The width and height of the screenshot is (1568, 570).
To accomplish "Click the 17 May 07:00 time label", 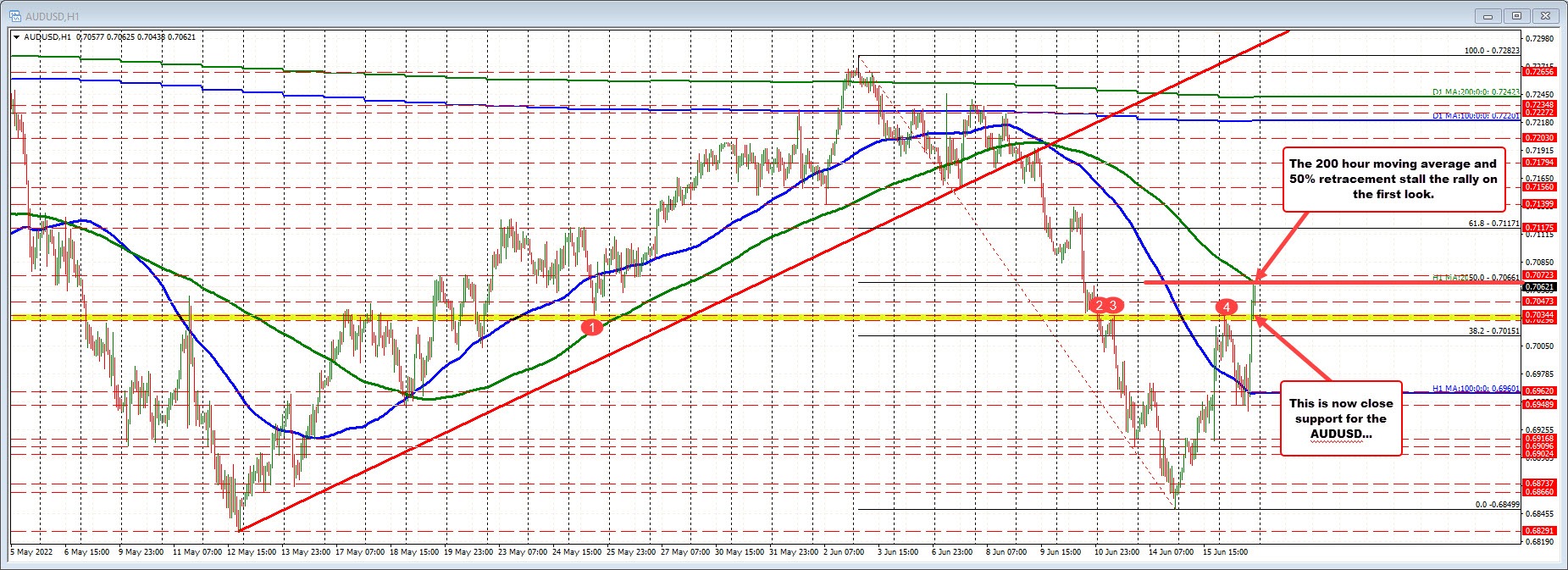I will (x=360, y=552).
